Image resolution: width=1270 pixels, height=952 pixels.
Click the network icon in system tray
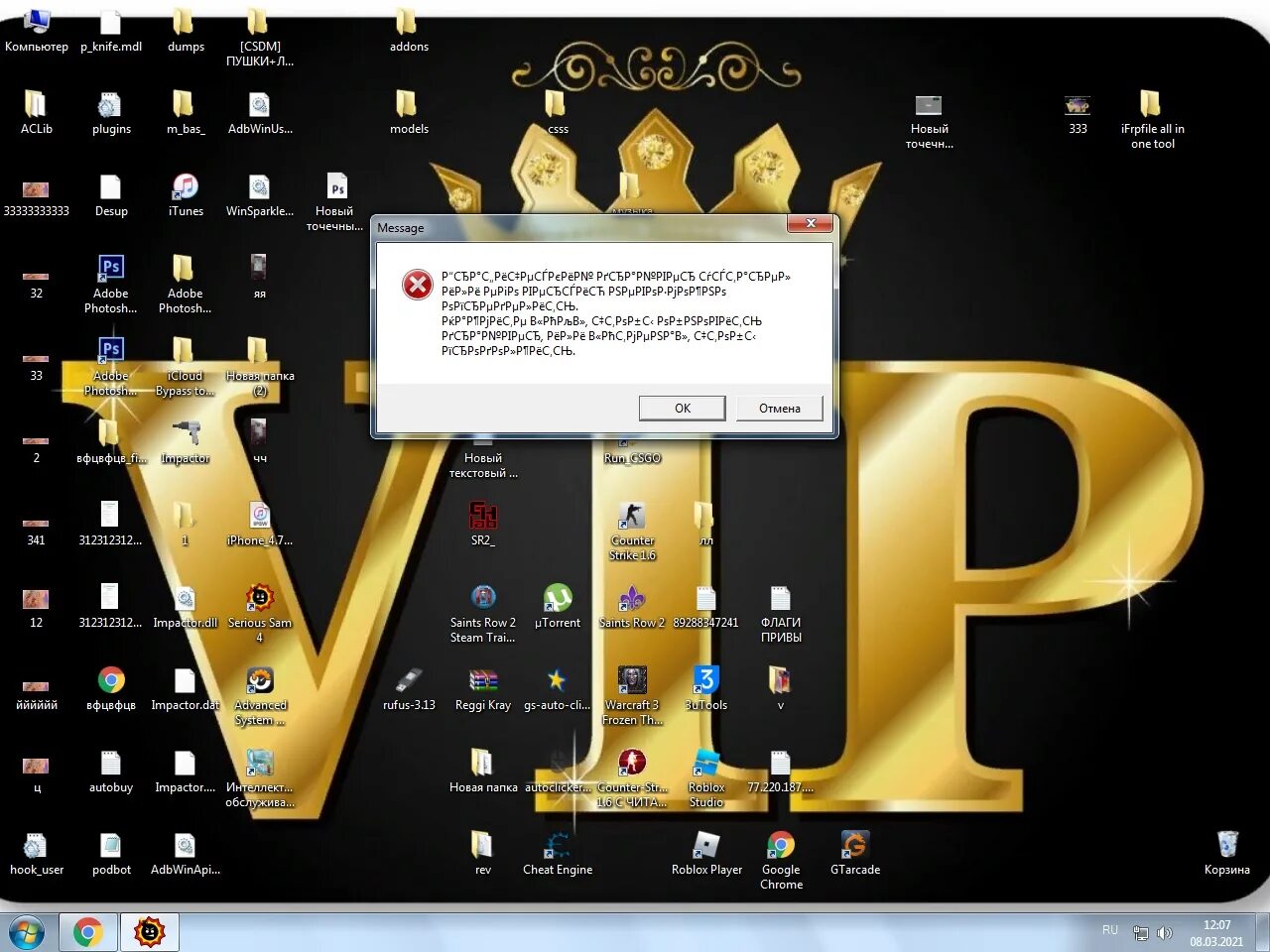coord(1141,933)
